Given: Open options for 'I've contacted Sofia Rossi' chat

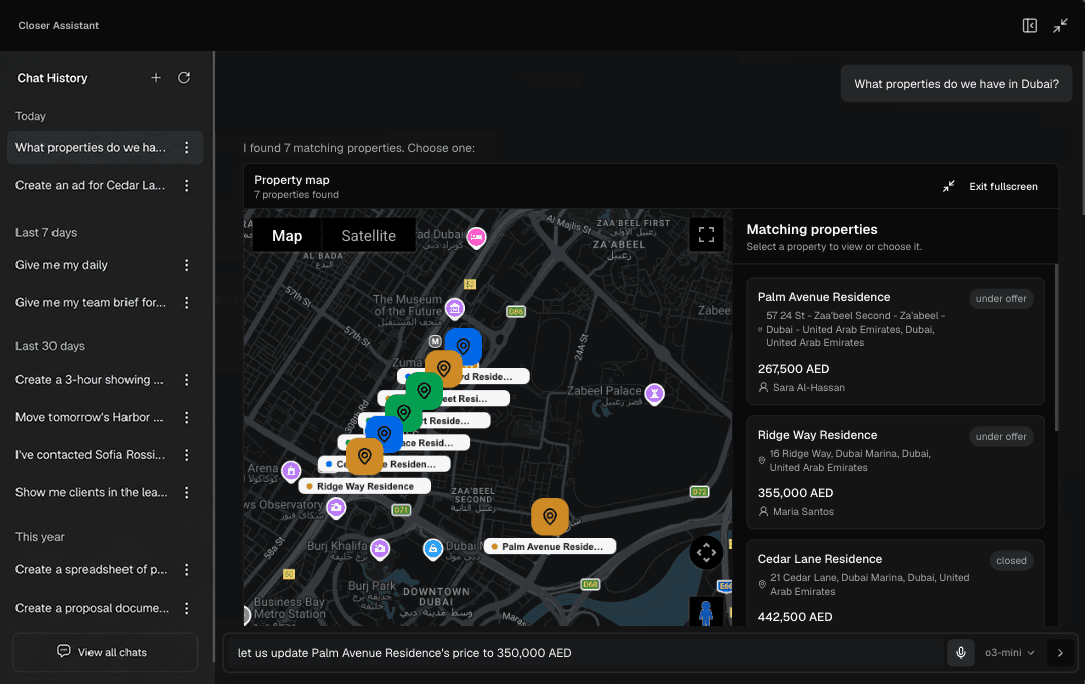Looking at the screenshot, I should (187, 455).
